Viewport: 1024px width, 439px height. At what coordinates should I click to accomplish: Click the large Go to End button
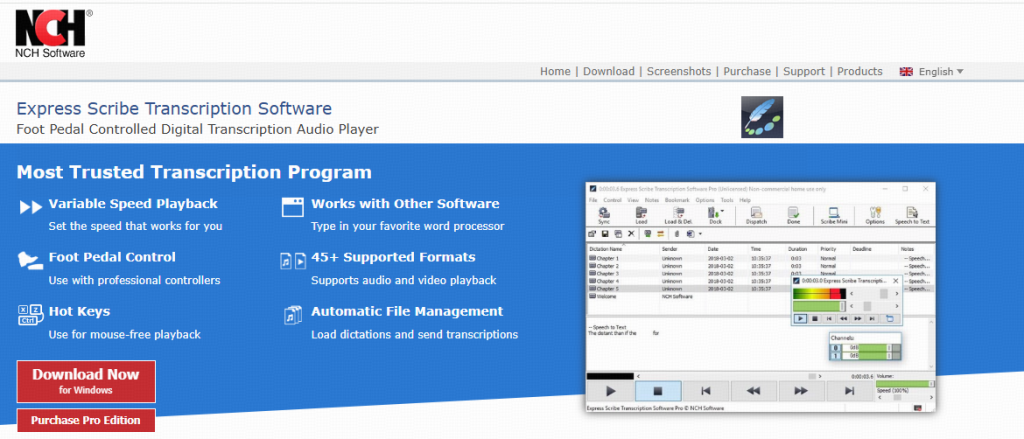850,391
